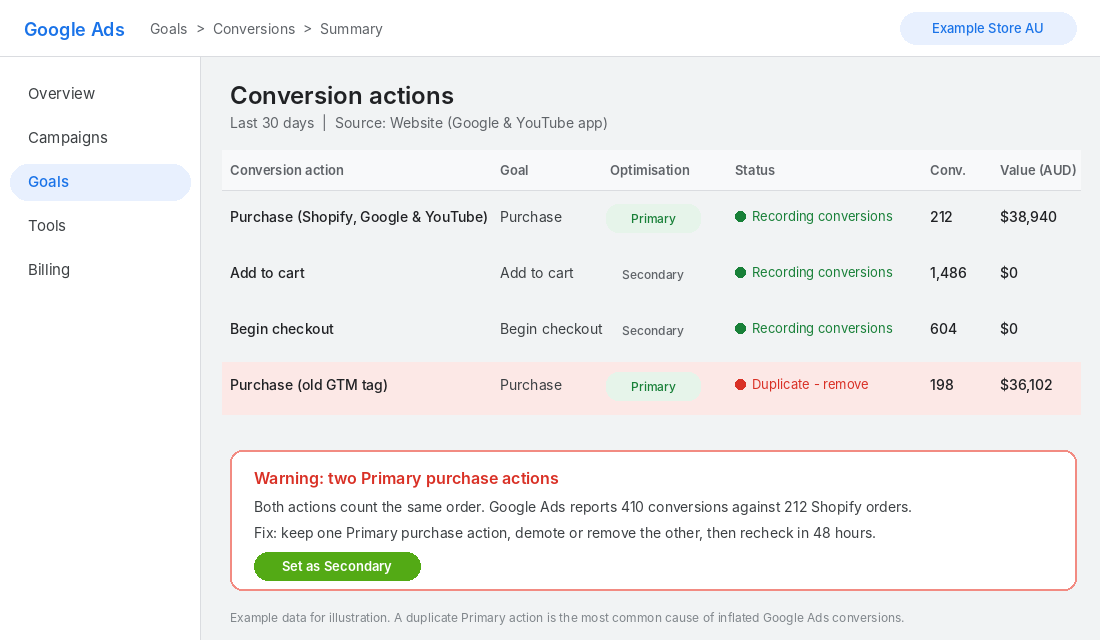
Task: Click the $38,940 value cell
Action: 1028,217
